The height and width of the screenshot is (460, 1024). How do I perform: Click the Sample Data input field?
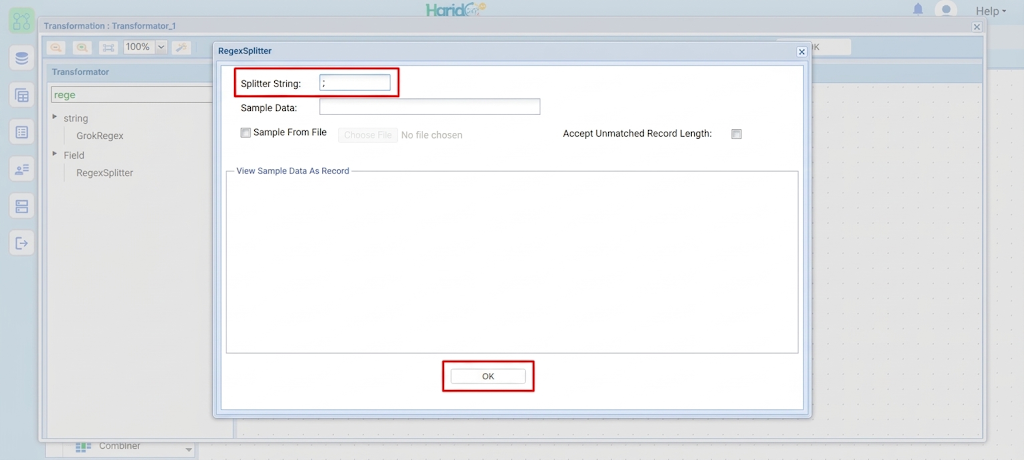pos(430,107)
